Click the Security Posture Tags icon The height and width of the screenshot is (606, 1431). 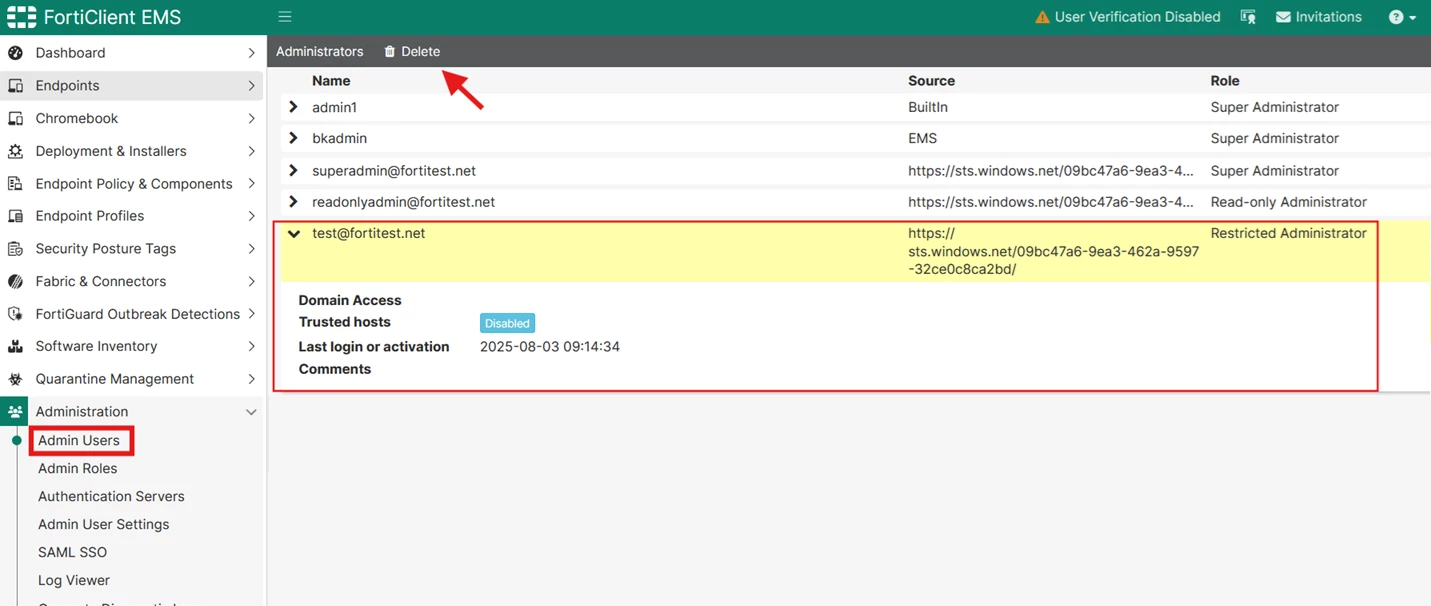point(15,249)
